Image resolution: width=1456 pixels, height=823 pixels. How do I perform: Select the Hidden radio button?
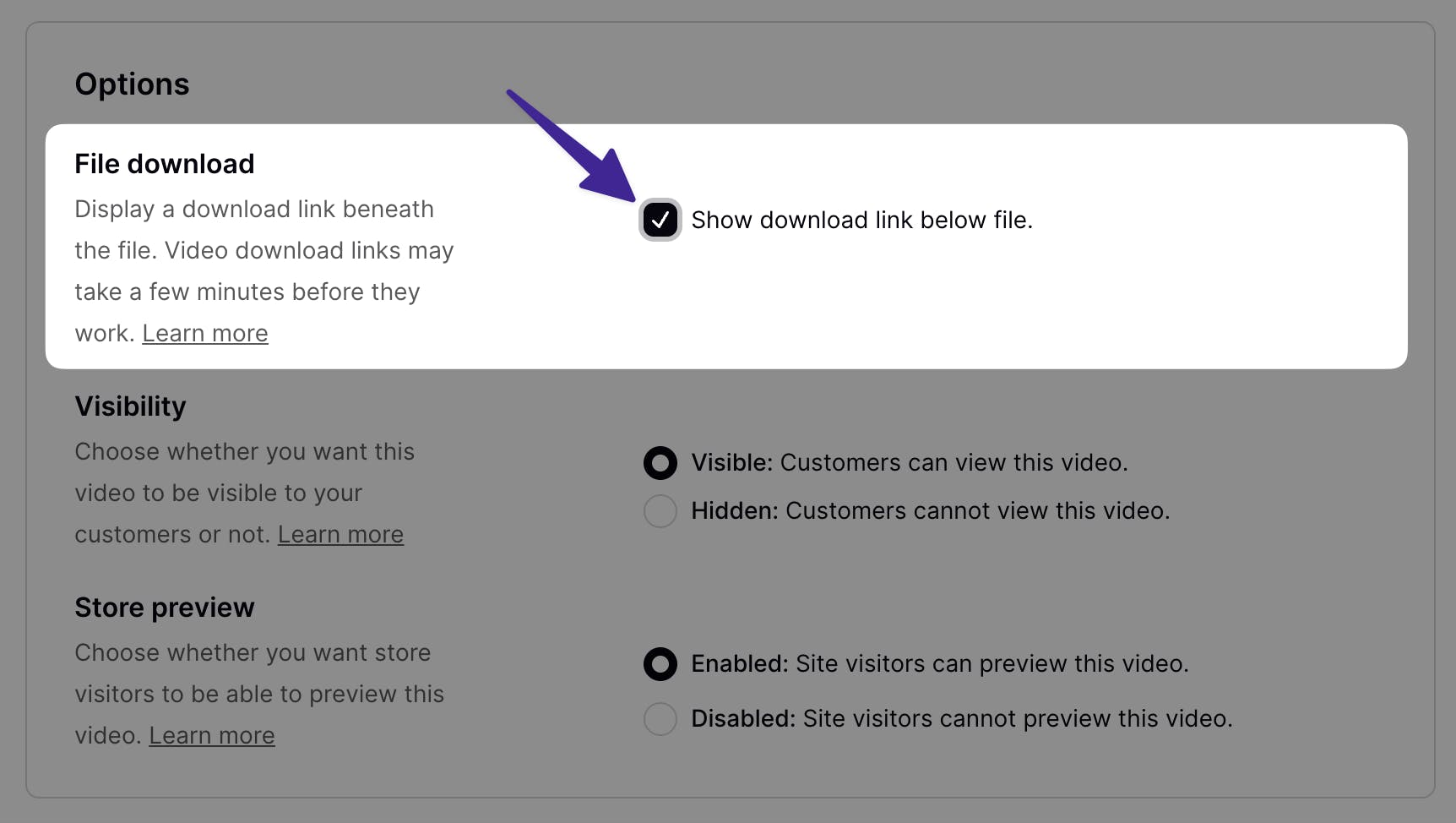pos(660,511)
